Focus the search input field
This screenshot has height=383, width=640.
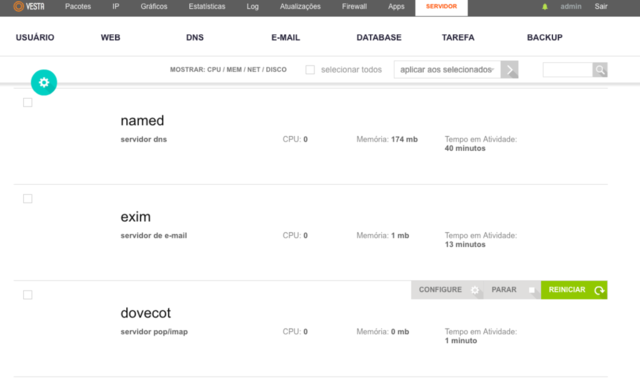tap(568, 70)
